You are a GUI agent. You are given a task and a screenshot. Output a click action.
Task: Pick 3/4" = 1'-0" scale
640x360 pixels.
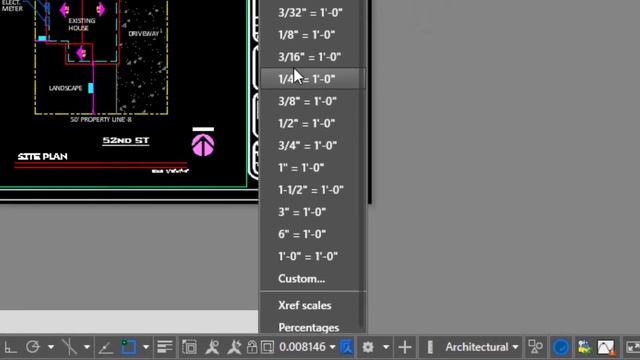coord(313,145)
